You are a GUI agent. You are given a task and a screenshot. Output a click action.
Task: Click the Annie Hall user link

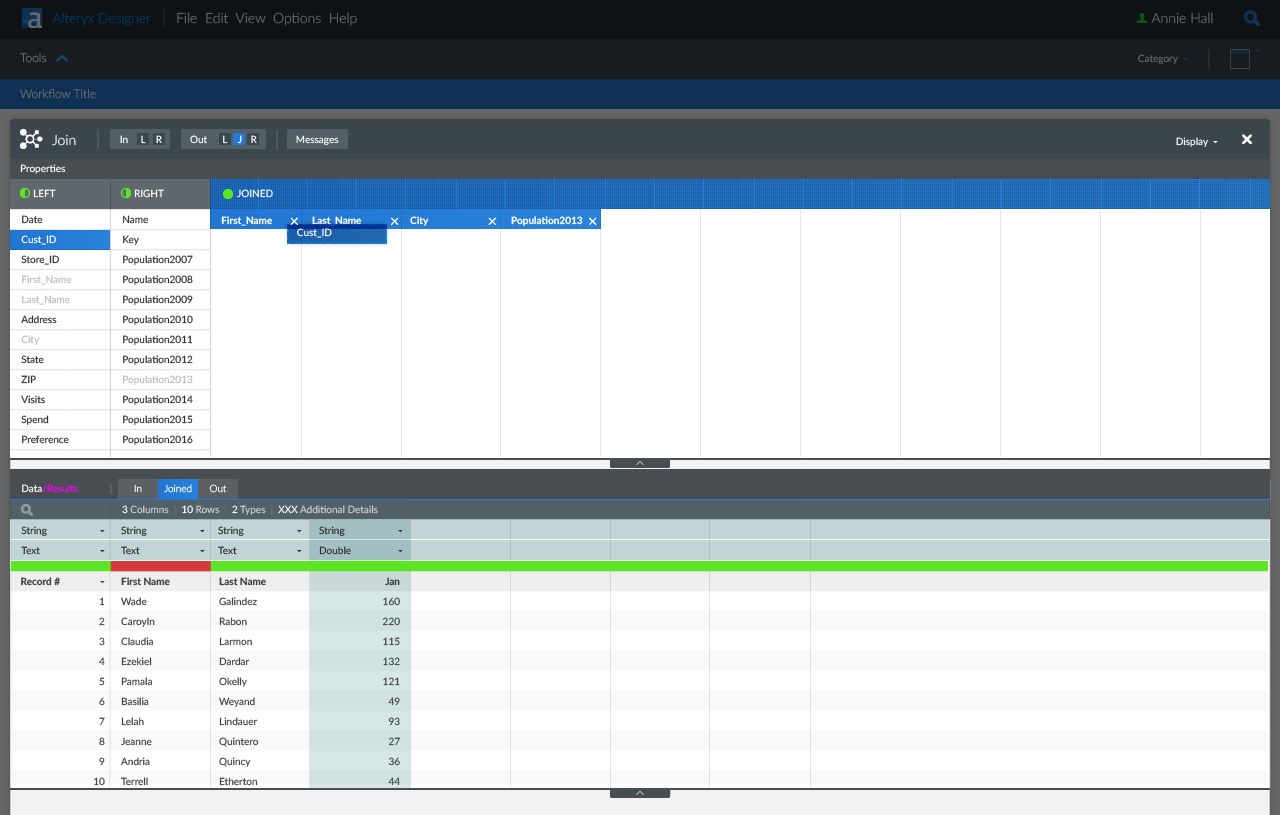(1180, 18)
